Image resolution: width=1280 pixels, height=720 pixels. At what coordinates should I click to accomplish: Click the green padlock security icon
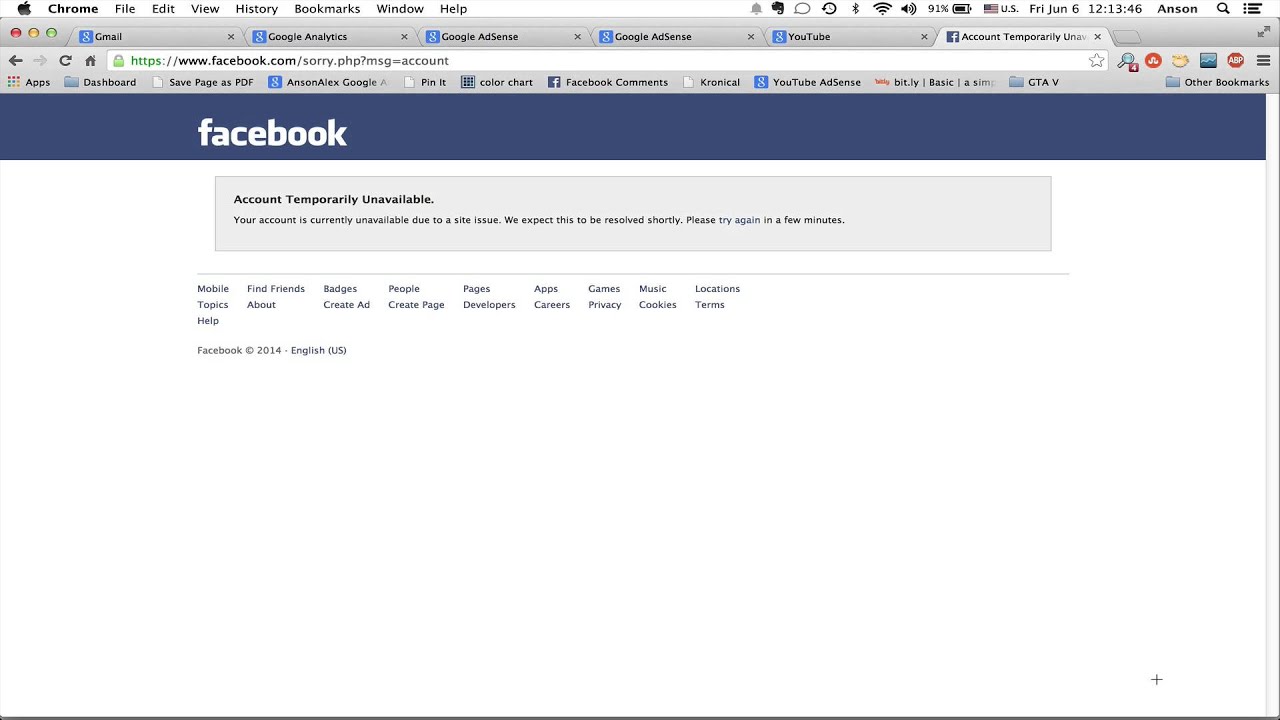click(x=119, y=60)
